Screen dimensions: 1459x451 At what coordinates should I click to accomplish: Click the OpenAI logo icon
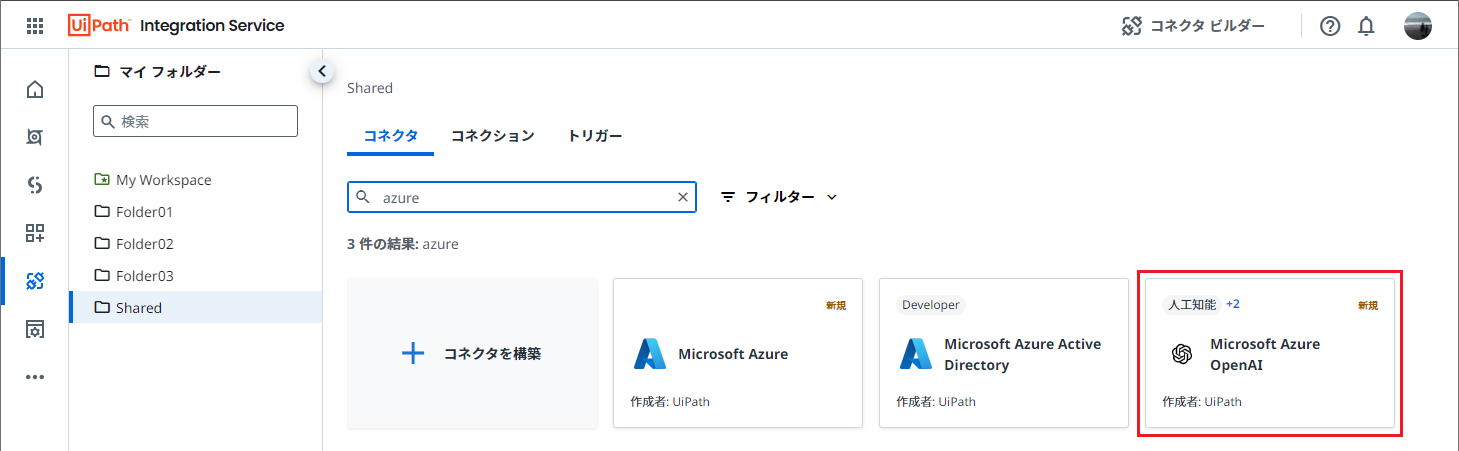pos(1181,354)
